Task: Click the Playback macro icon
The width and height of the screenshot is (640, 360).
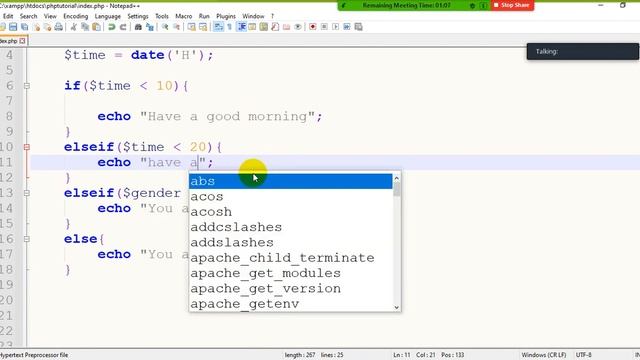Action: 336,27
